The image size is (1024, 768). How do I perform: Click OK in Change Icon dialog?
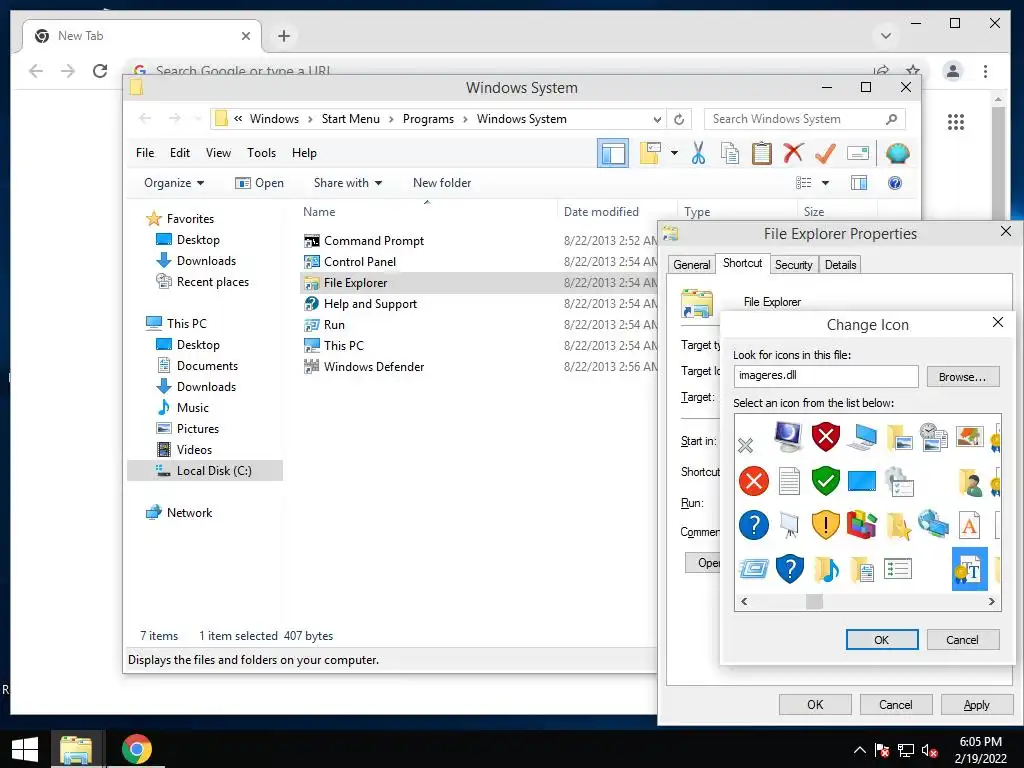coord(882,639)
